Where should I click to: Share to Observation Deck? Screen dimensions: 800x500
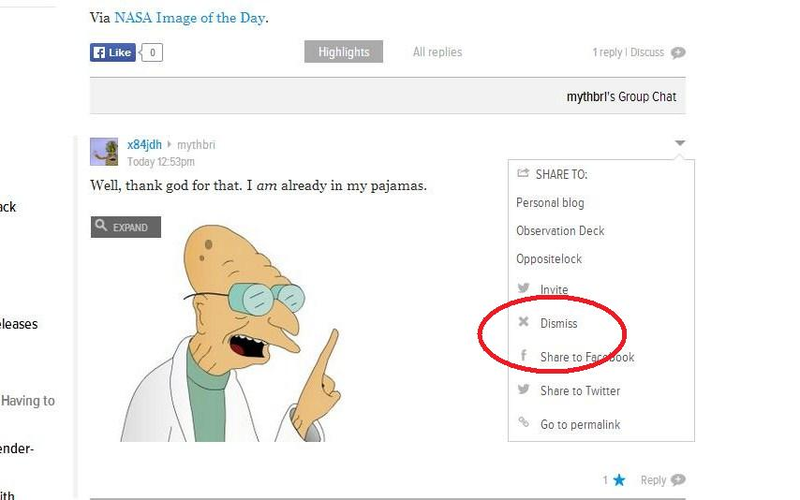560,231
